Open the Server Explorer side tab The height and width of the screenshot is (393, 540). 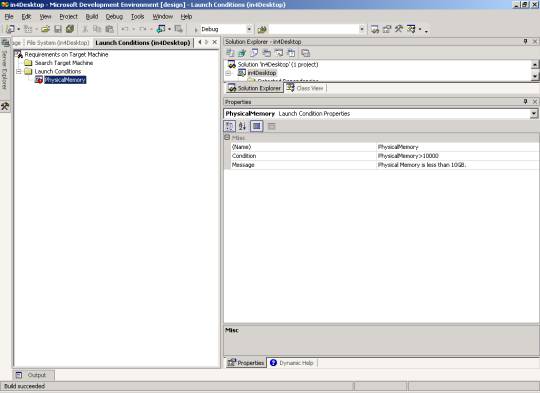(x=5, y=65)
